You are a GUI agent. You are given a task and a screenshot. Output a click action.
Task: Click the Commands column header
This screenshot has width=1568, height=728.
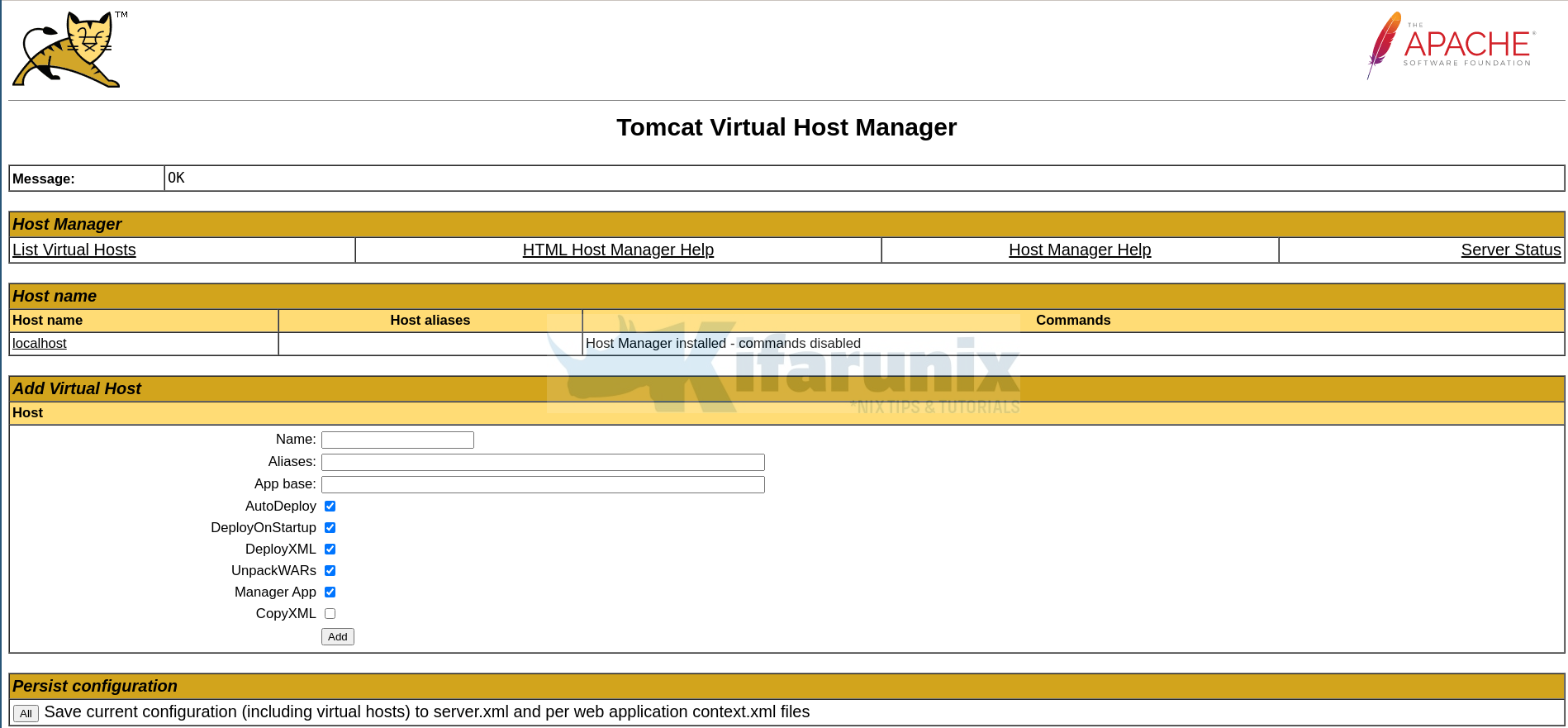click(x=1073, y=321)
